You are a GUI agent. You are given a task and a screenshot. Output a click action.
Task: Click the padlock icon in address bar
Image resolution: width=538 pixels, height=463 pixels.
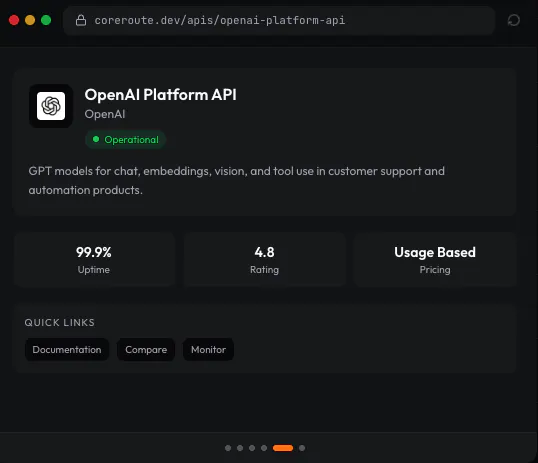(81, 20)
